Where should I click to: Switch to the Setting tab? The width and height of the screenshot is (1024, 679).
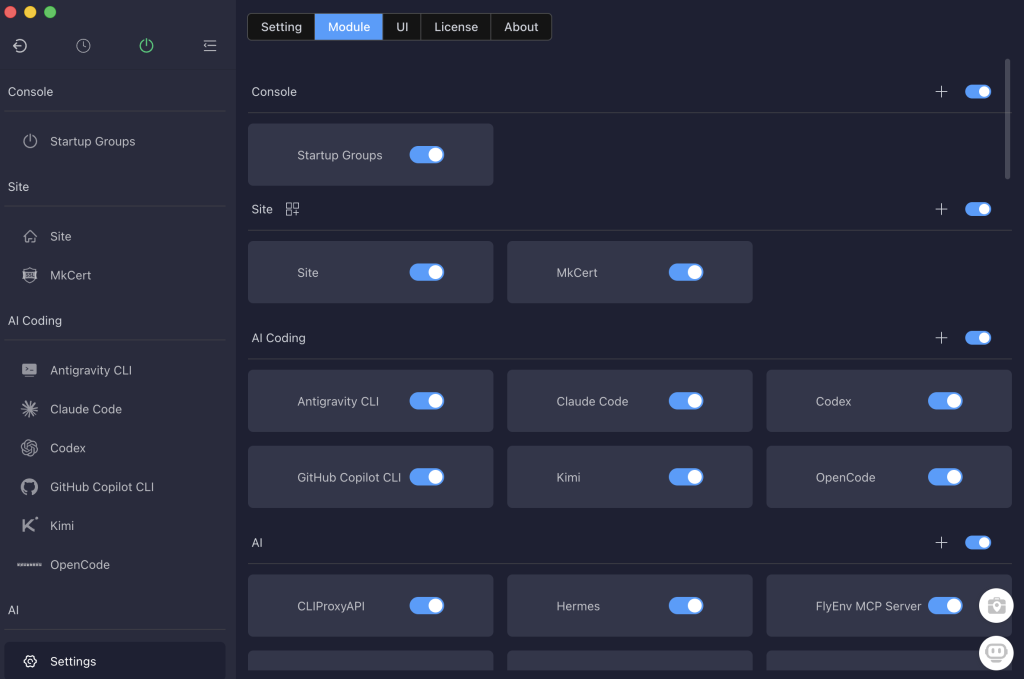tap(281, 27)
